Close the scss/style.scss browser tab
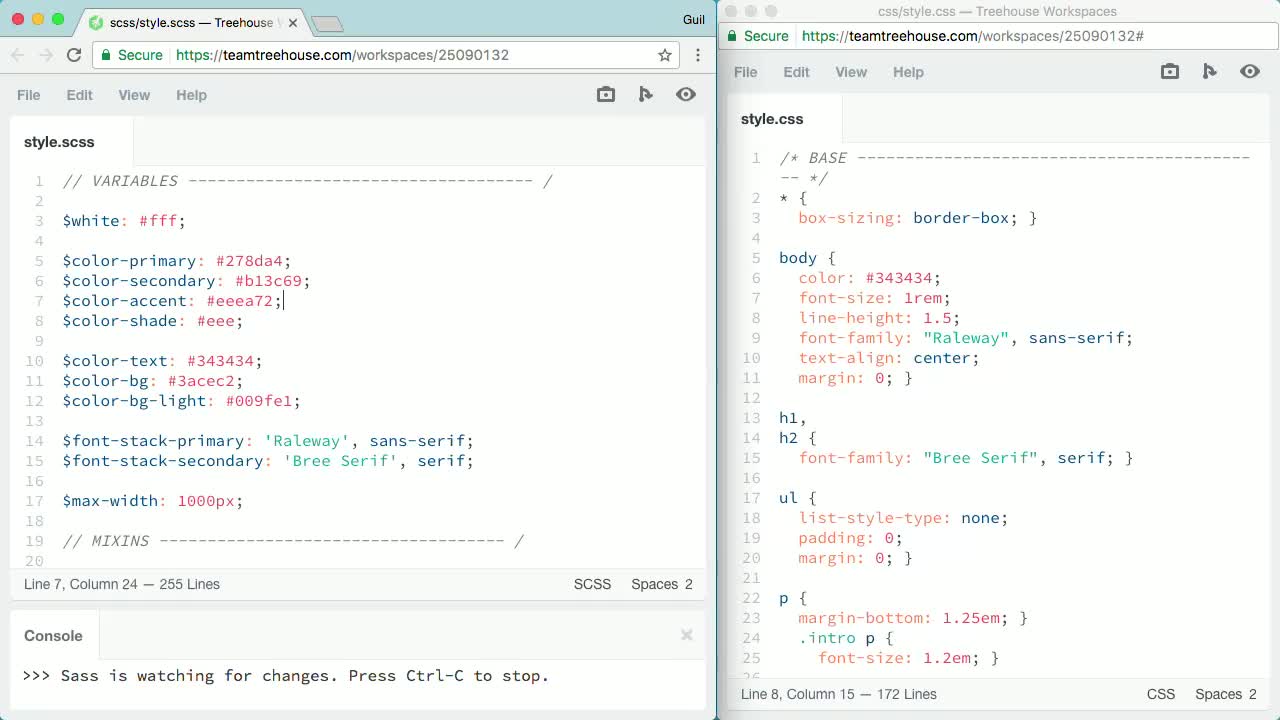 pos(291,22)
